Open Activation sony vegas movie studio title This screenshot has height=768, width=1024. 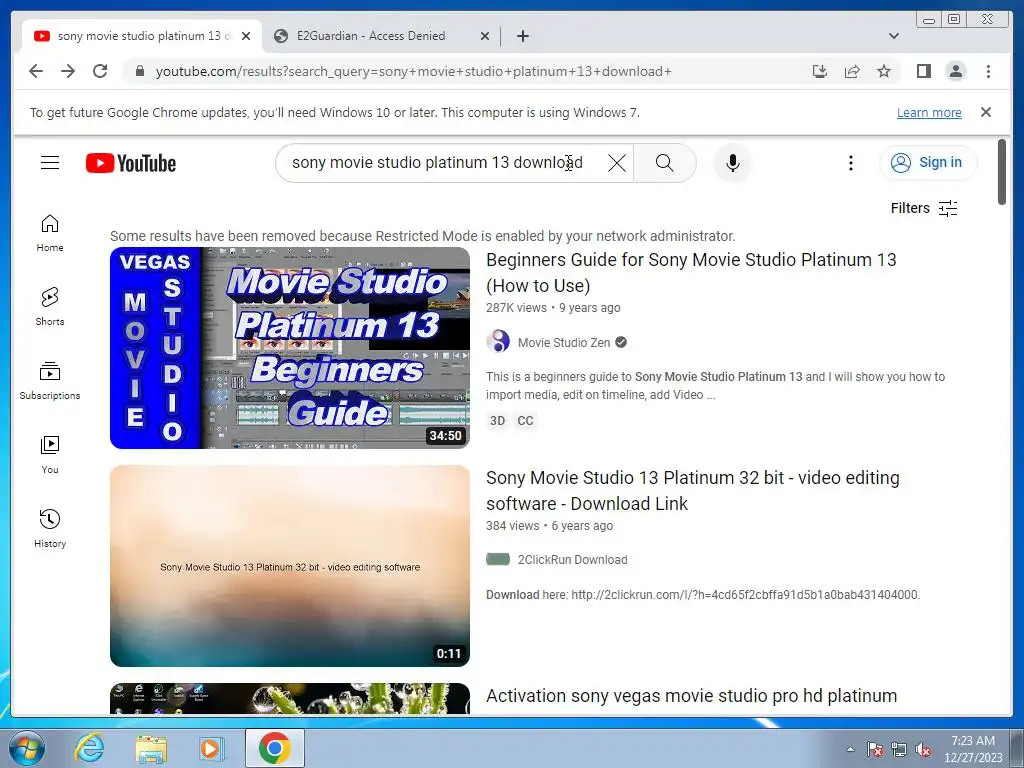point(691,696)
